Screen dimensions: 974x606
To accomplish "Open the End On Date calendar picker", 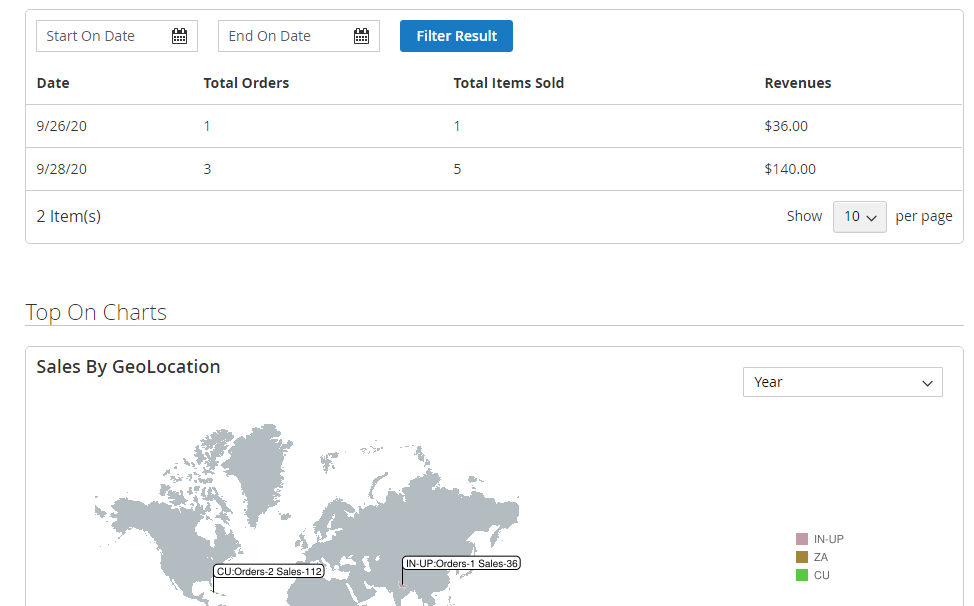I will click(361, 35).
